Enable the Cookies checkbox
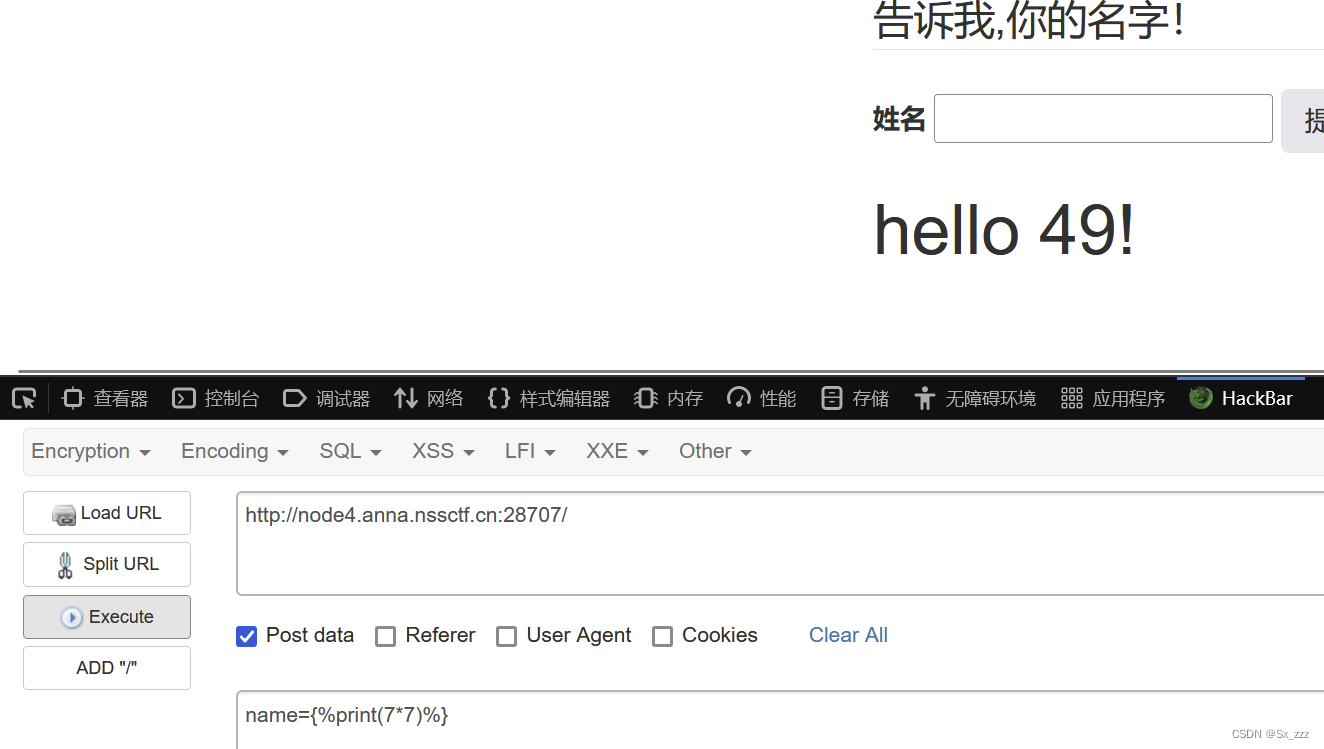The width and height of the screenshot is (1324, 749). tap(662, 636)
